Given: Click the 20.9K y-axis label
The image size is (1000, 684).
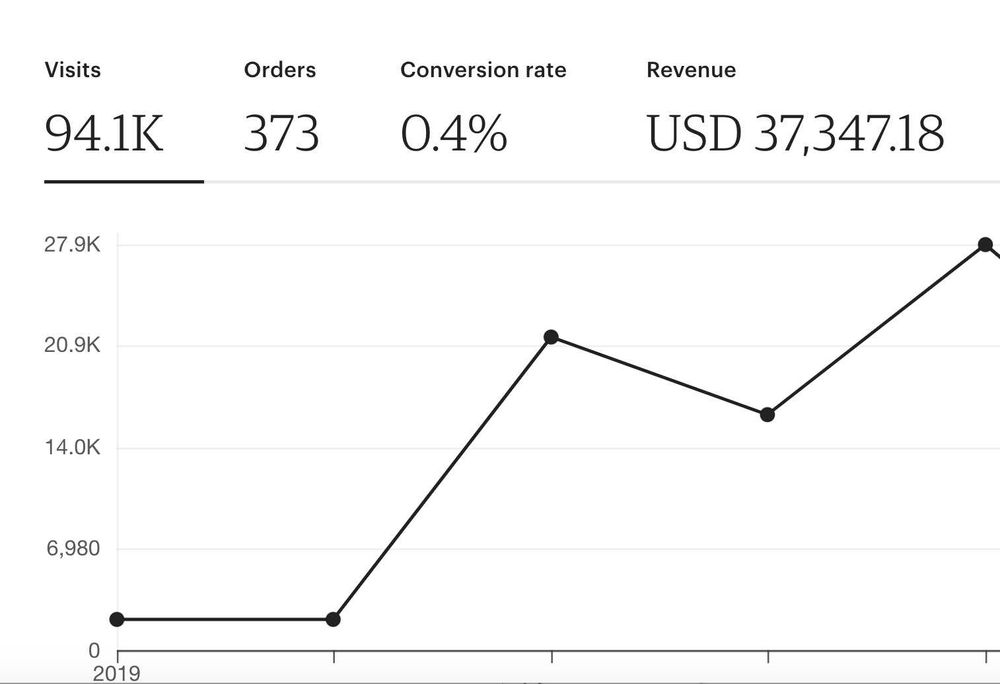Looking at the screenshot, I should point(73,346).
